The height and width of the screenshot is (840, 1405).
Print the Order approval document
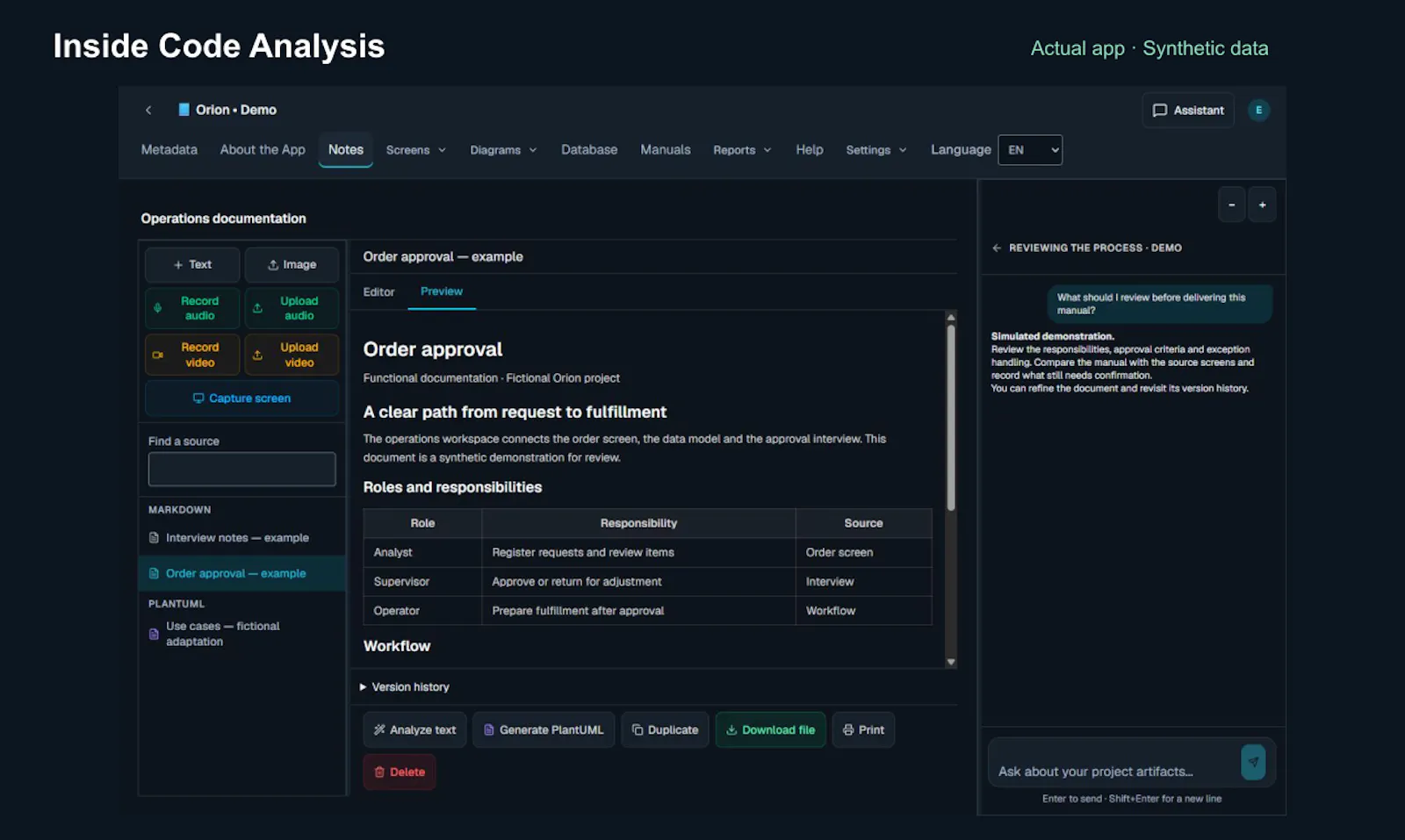863,729
